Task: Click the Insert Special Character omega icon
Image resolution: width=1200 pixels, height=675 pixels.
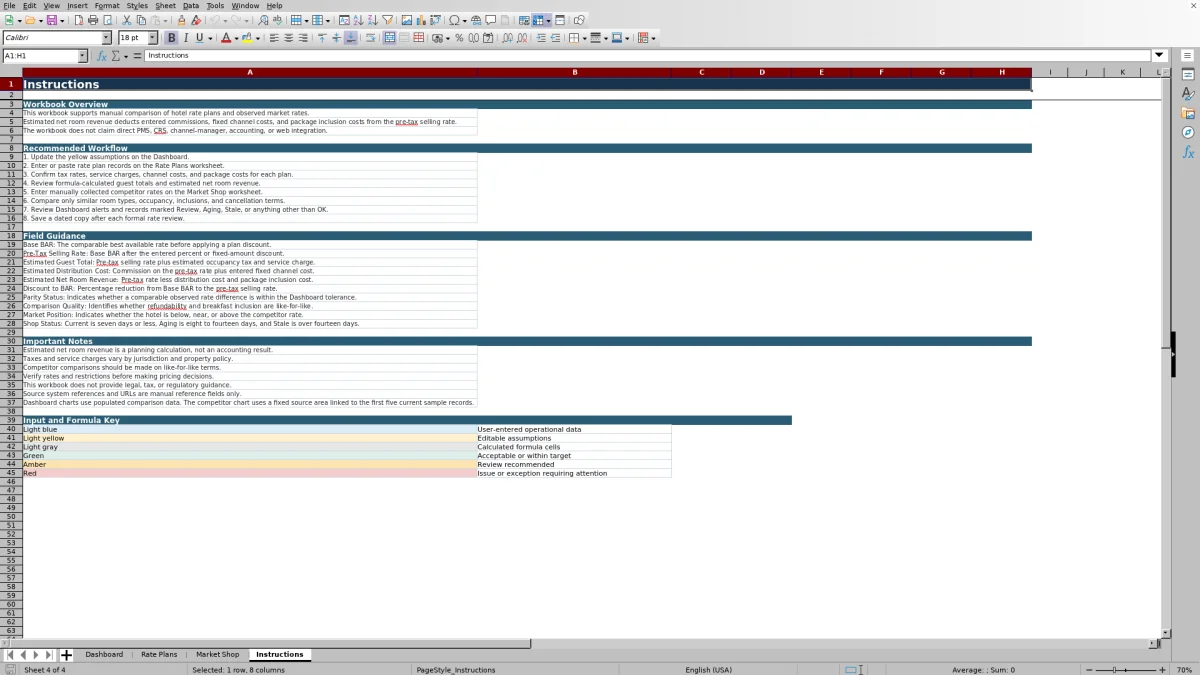Action: point(454,20)
